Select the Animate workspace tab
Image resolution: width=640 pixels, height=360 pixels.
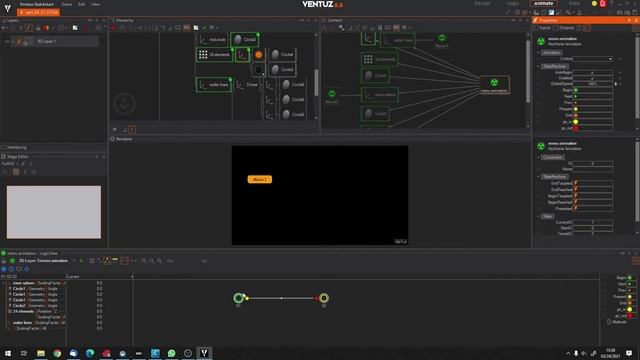coord(543,3)
